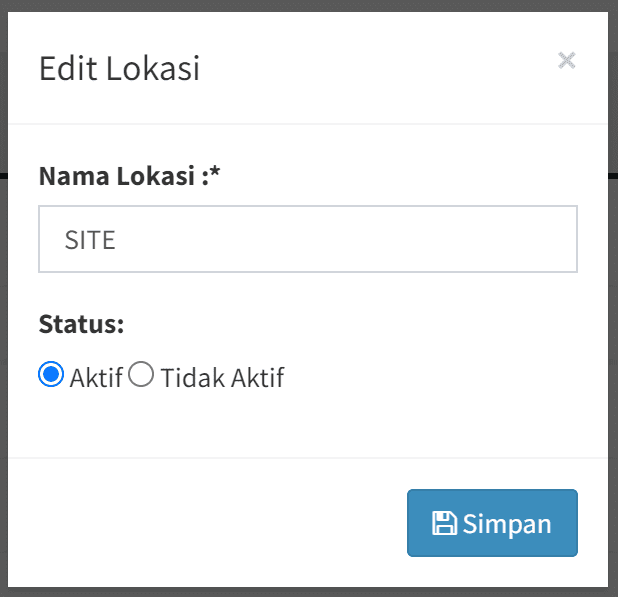Click the dark backdrop right of the dialog
This screenshot has height=597, width=618.
click(613, 300)
